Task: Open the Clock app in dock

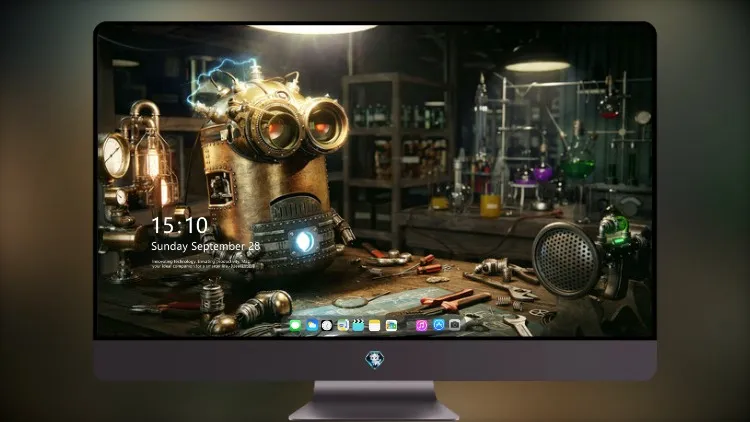Action: (x=327, y=325)
